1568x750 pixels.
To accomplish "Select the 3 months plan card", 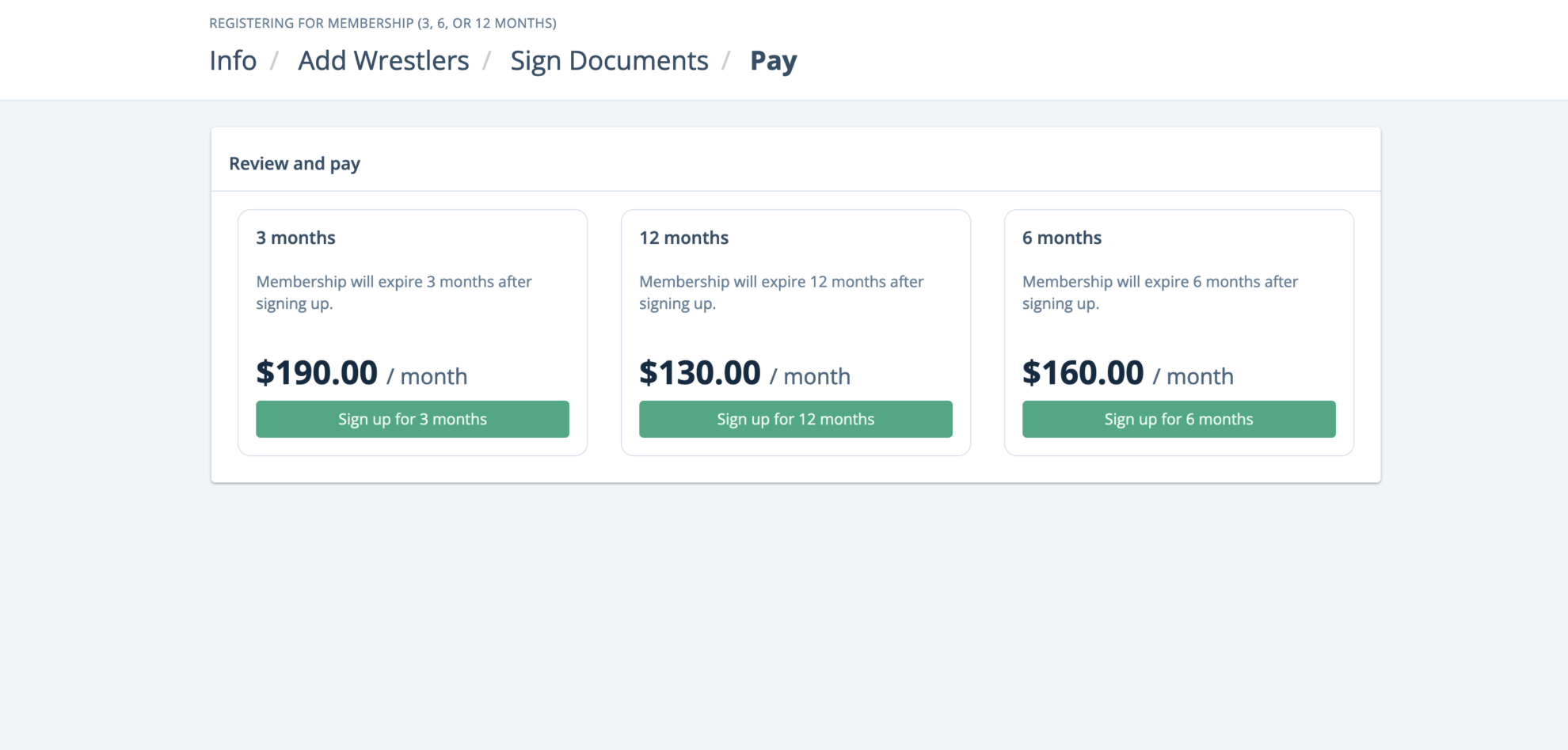I will (x=412, y=331).
